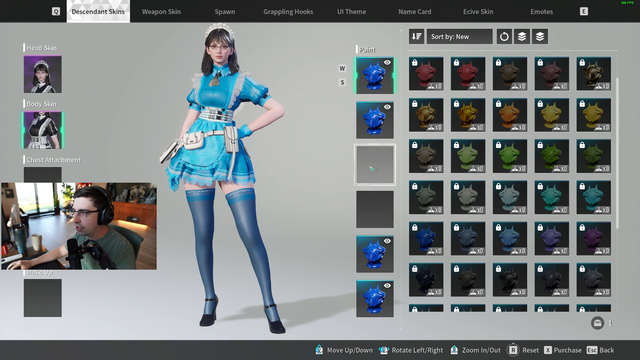Click the circular reset paint icon
This screenshot has height=360, width=640.
(504, 36)
